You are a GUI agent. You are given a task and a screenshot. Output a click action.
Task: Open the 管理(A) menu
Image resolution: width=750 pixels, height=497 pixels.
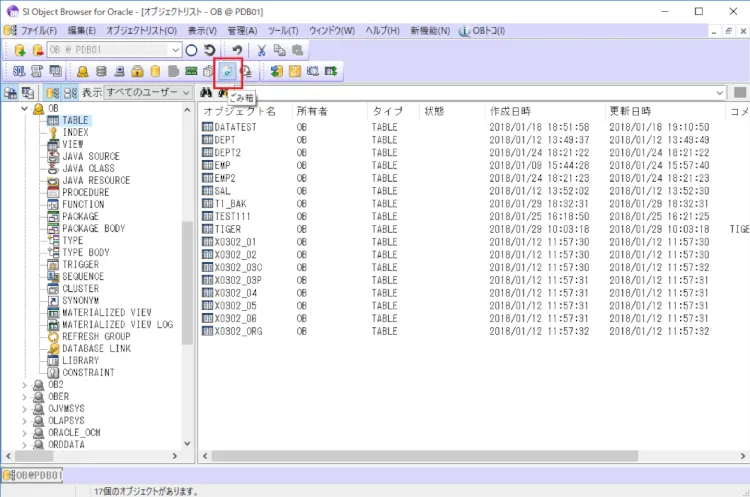tap(242, 31)
